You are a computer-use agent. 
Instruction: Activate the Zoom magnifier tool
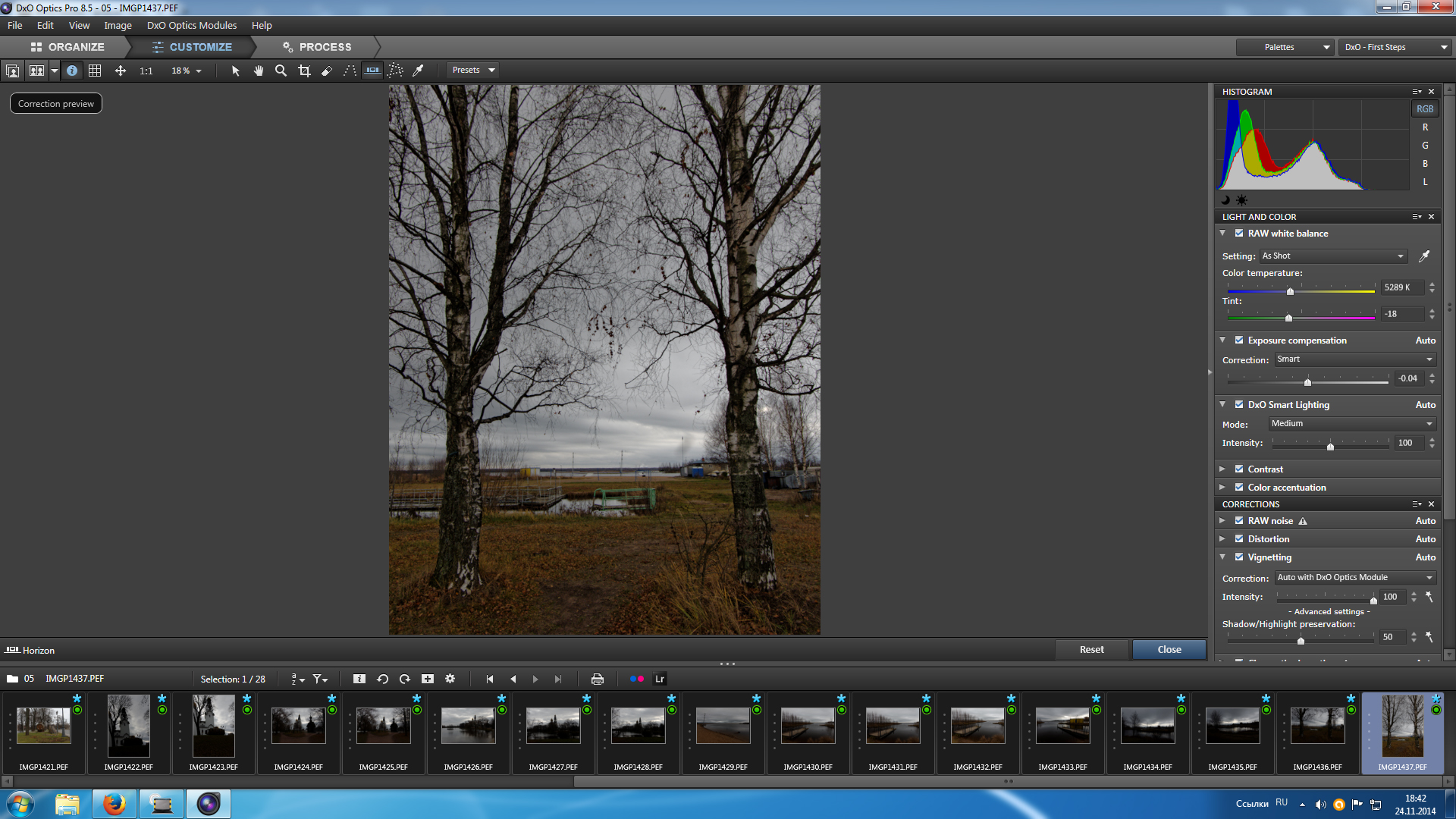pyautogui.click(x=281, y=71)
